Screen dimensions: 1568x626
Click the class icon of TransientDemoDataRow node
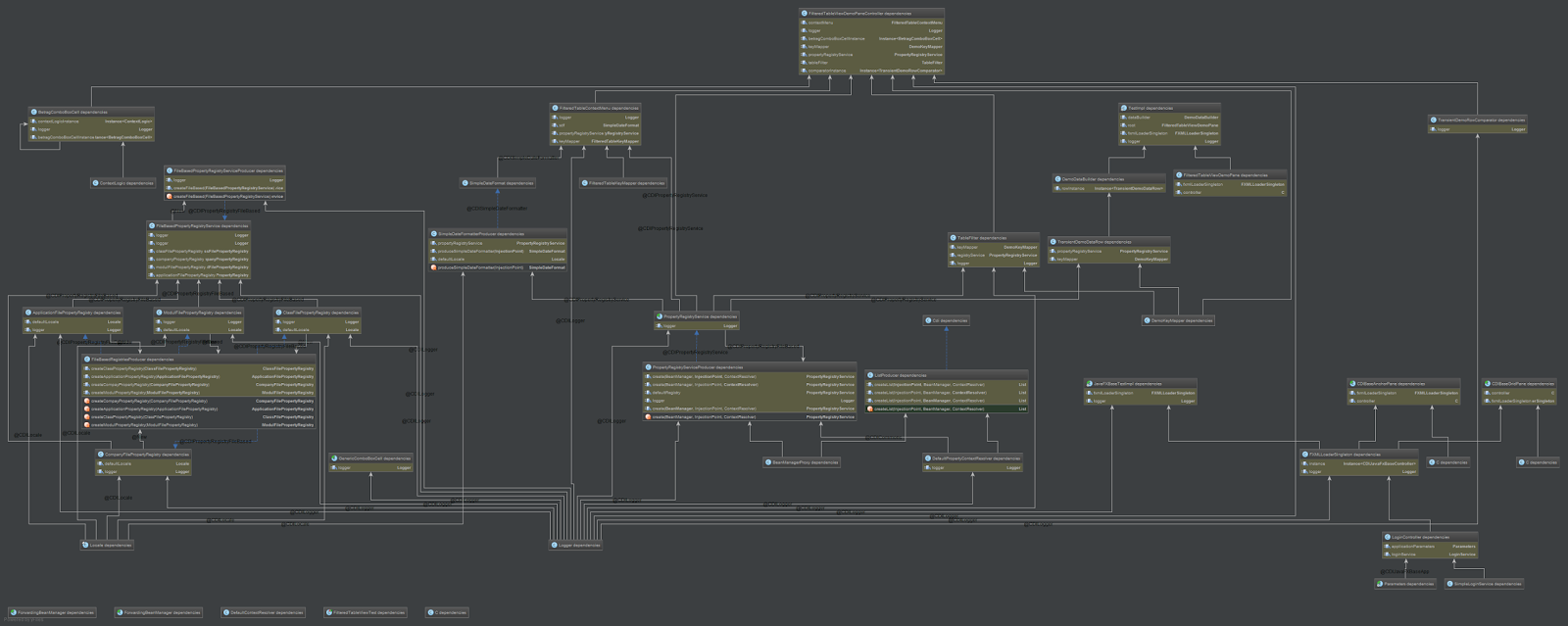(x=1053, y=242)
